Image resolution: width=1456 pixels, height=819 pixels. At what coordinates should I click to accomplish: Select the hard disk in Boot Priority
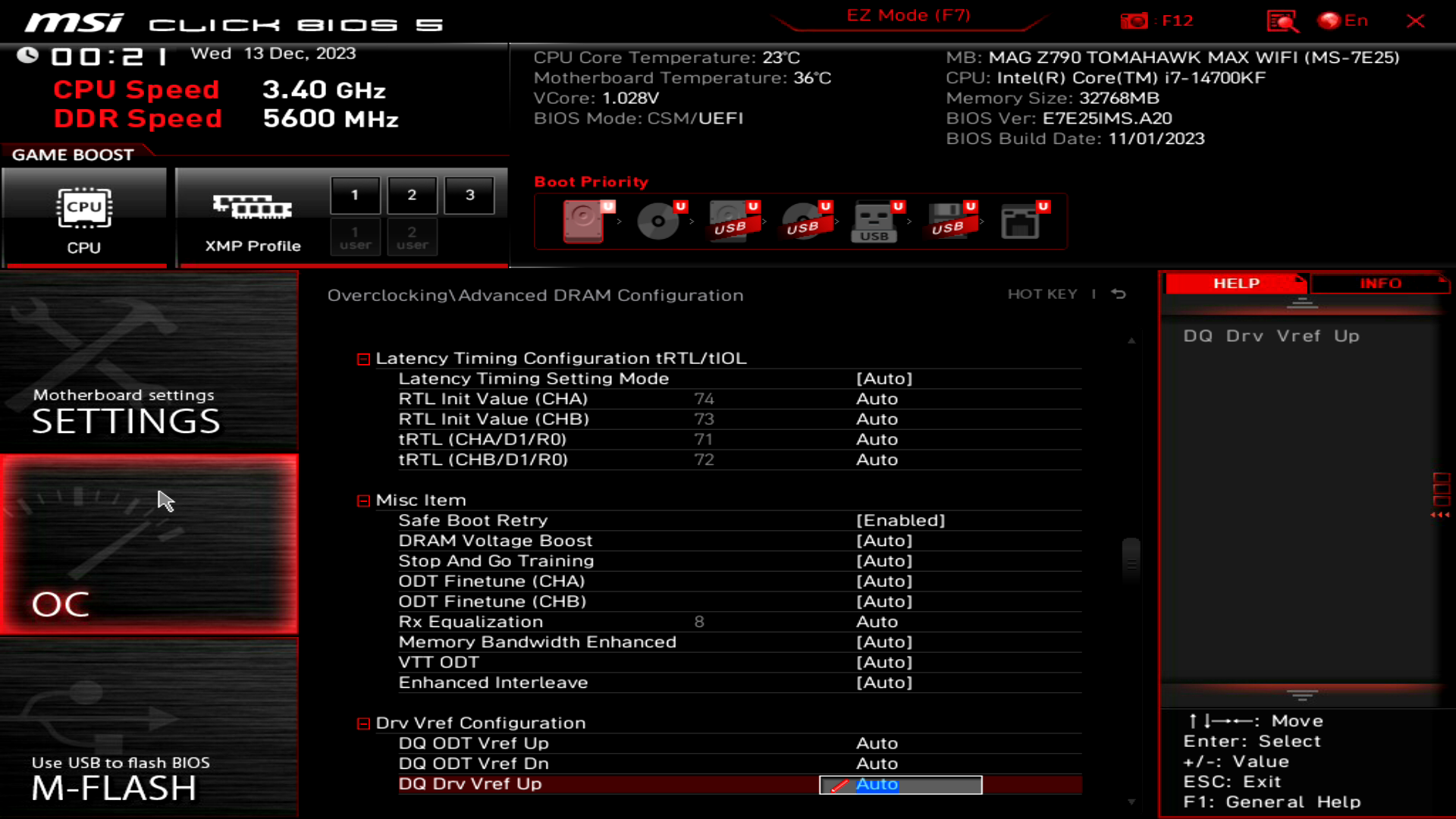(584, 221)
